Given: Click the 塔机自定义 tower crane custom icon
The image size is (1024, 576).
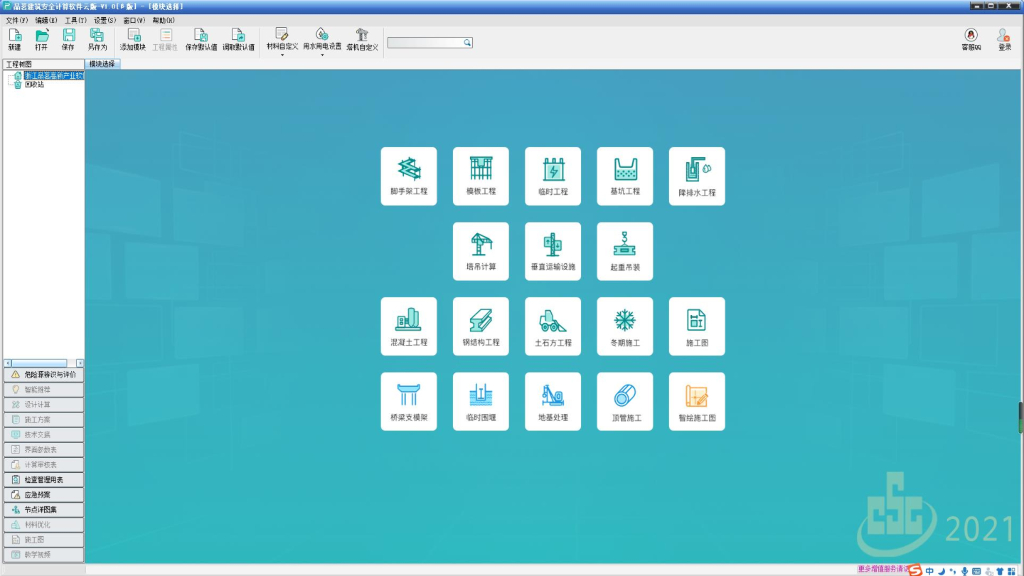Looking at the screenshot, I should click(362, 39).
